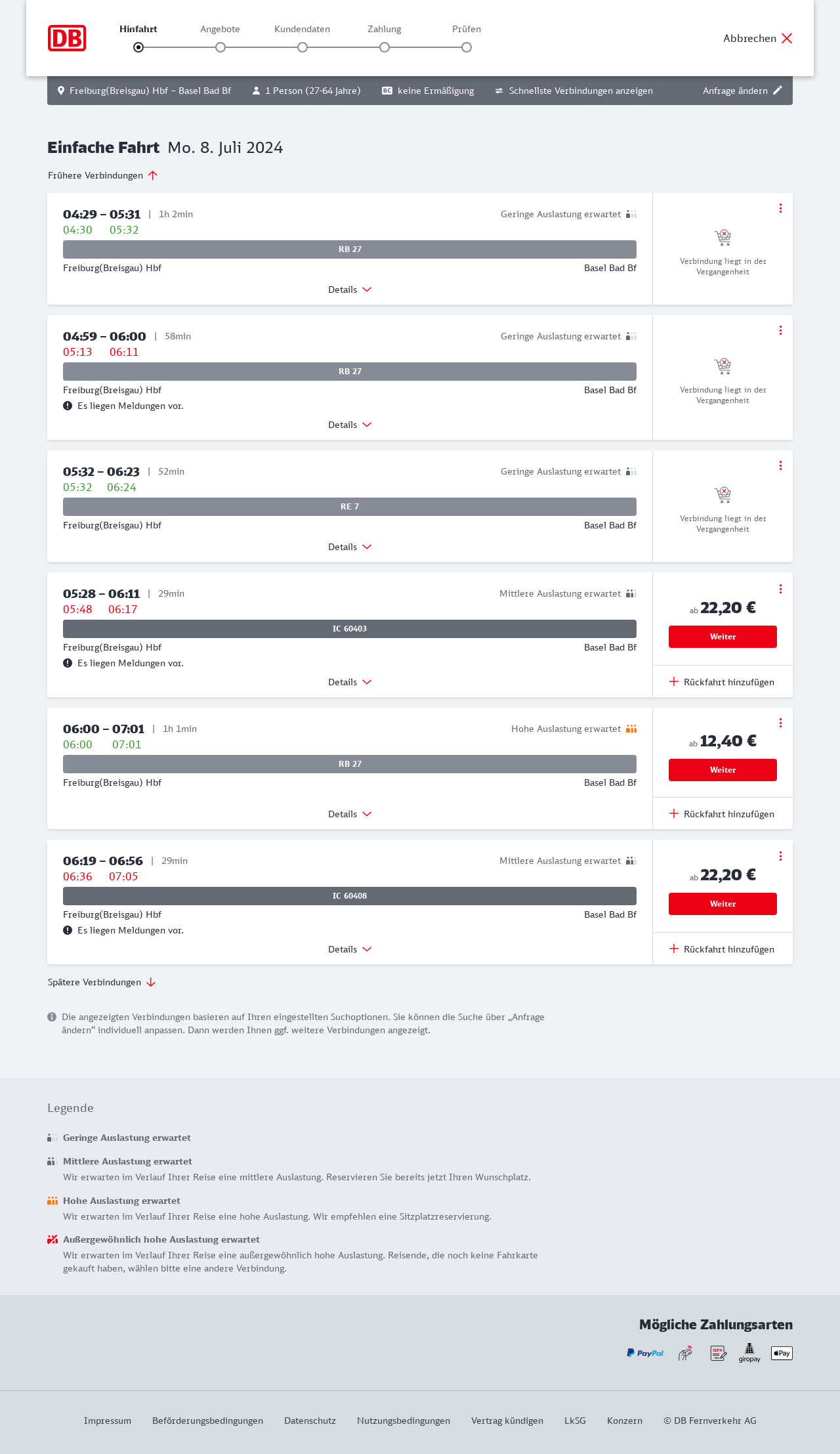Click high occupancy icon on 06:00 connection
Screen dimensions: 840x1454
[631, 729]
